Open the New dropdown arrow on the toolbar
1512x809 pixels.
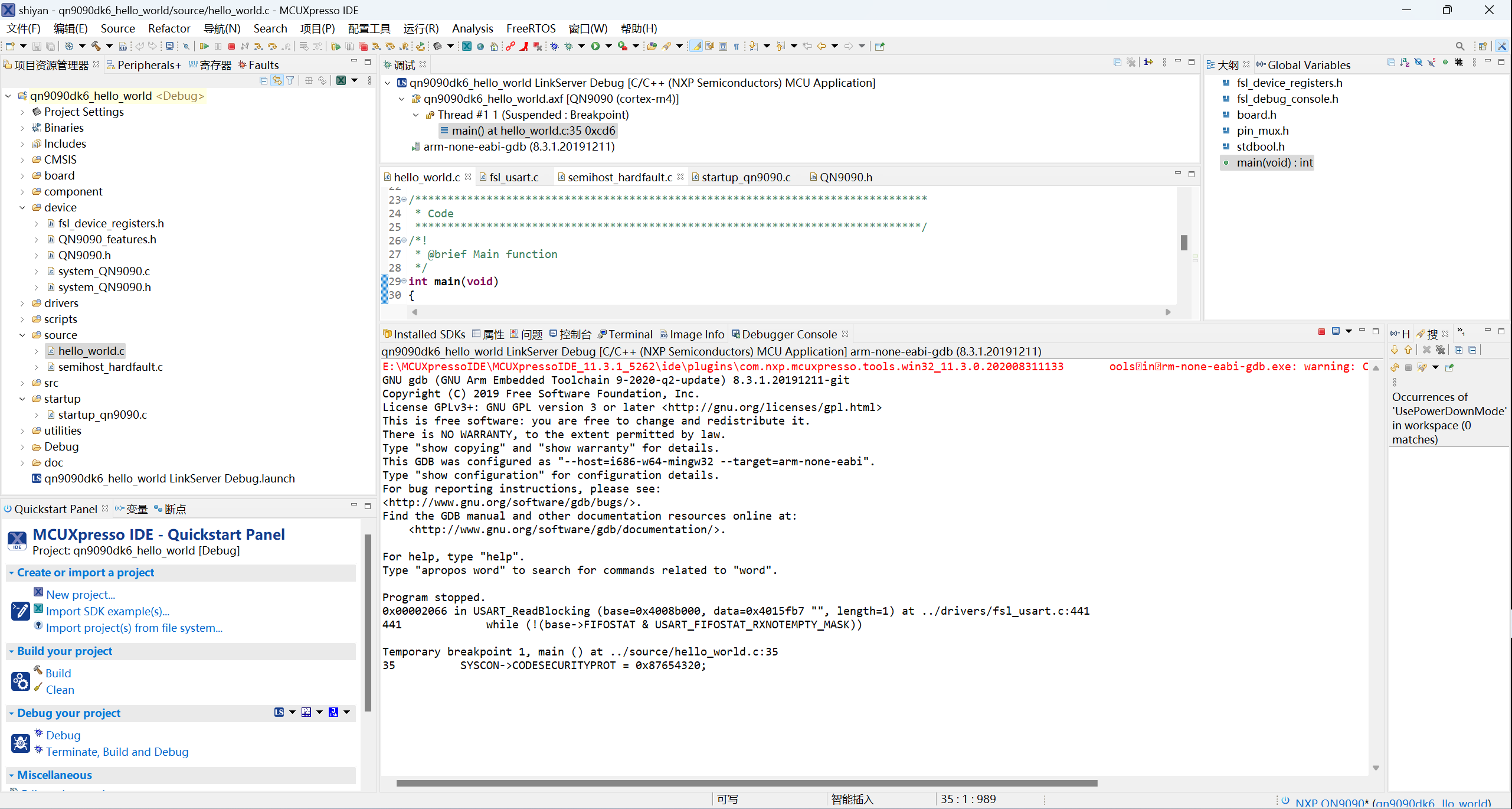pos(22,45)
